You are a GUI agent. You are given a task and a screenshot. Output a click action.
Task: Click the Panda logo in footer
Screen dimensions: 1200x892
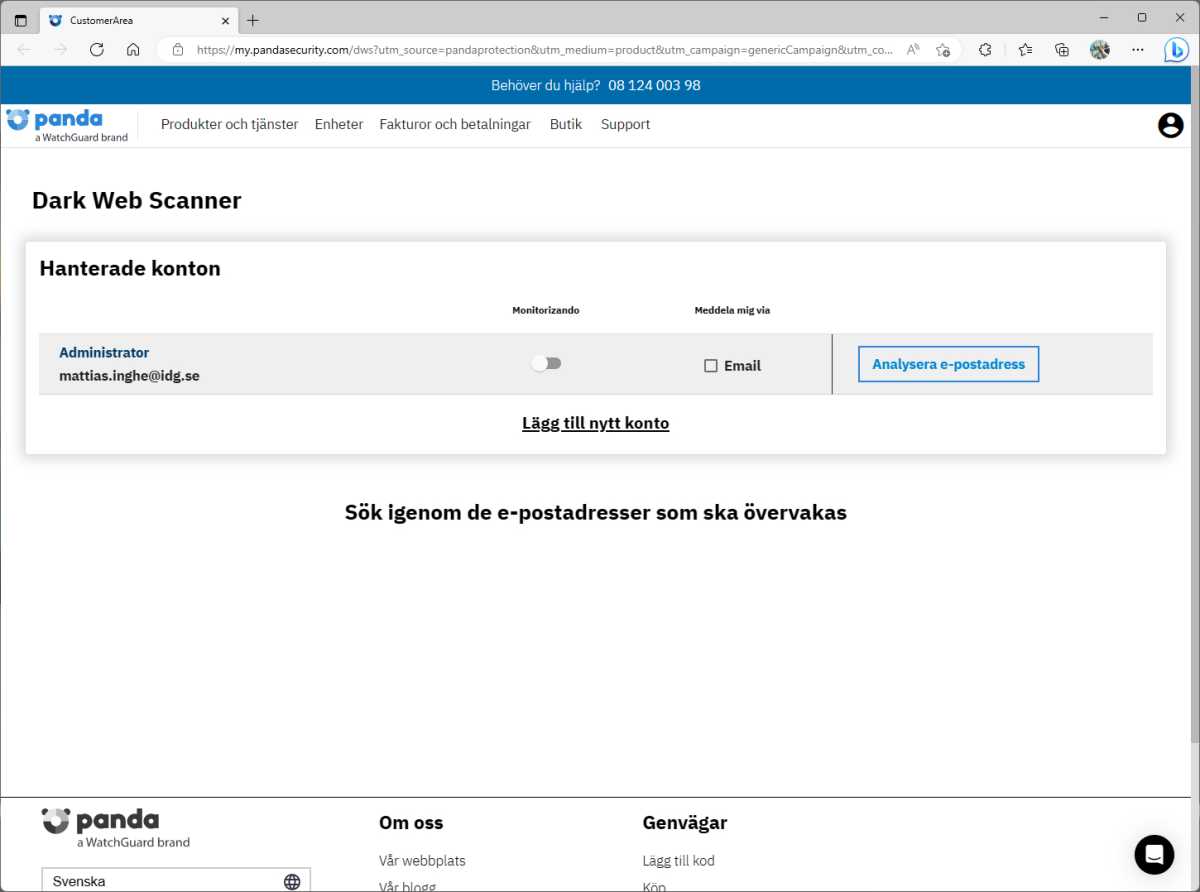115,828
